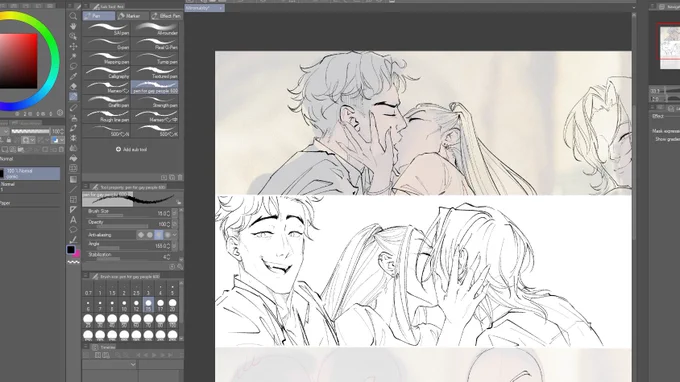Screen dimensions: 680x382
Task: Choose the strongest anti-aliasing level
Action: point(167,235)
